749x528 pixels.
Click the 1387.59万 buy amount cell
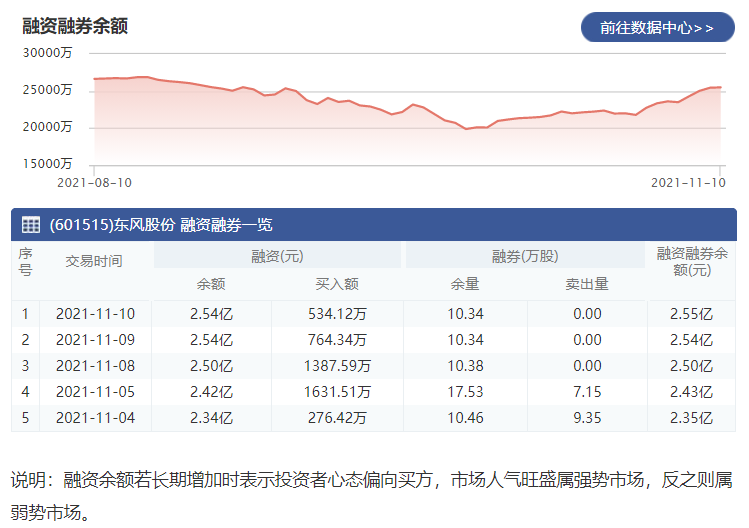pyautogui.click(x=337, y=366)
